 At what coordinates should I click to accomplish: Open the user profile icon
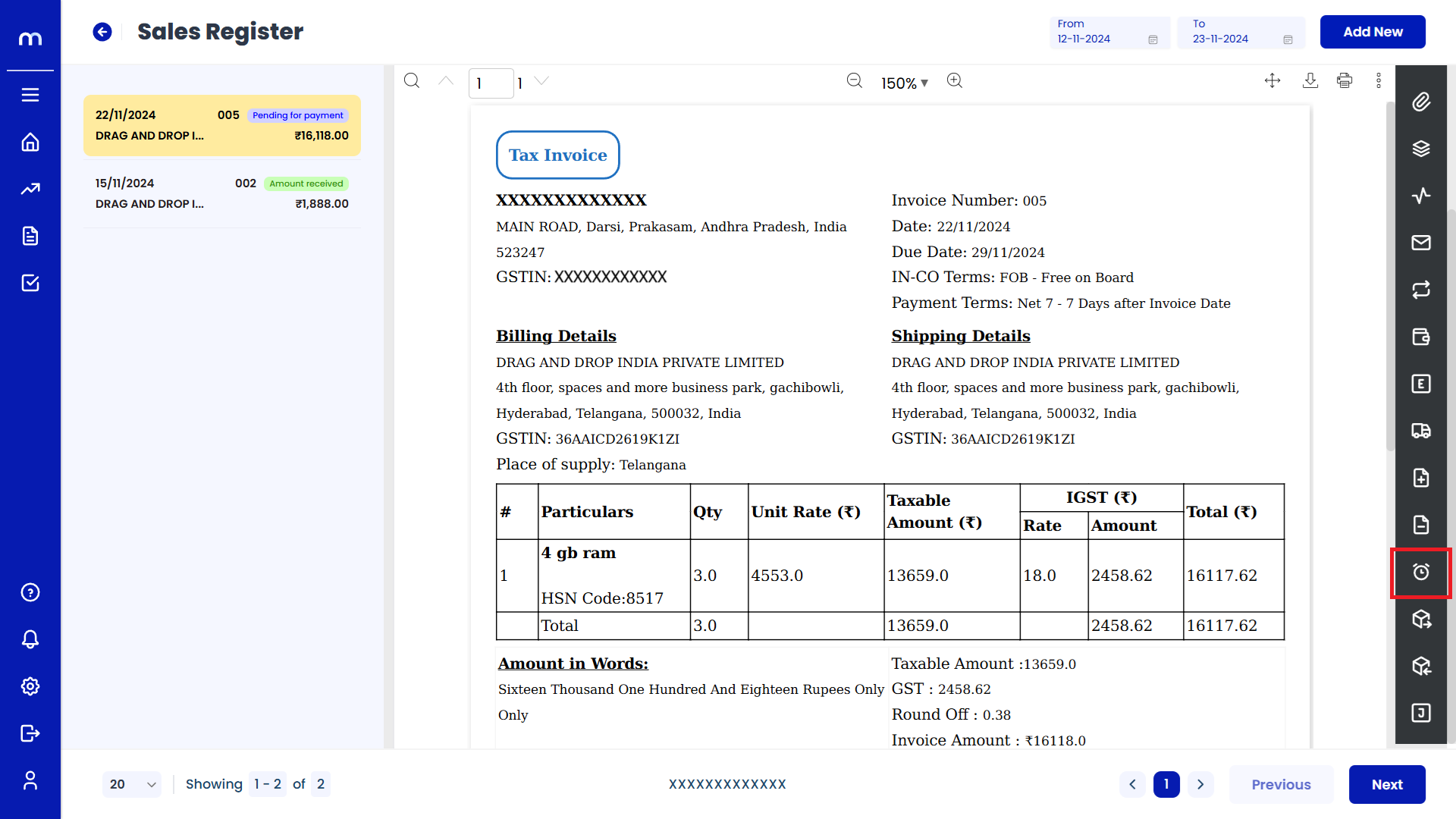30,780
